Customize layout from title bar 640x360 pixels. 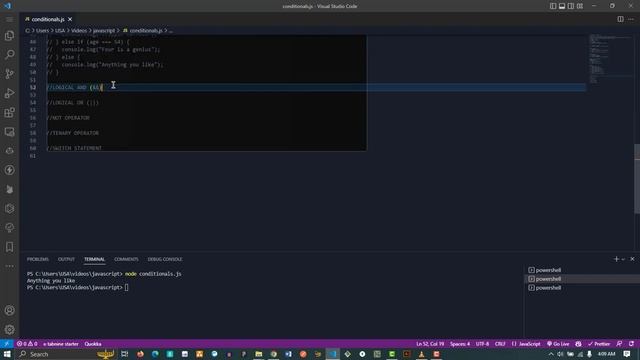coord(580,6)
